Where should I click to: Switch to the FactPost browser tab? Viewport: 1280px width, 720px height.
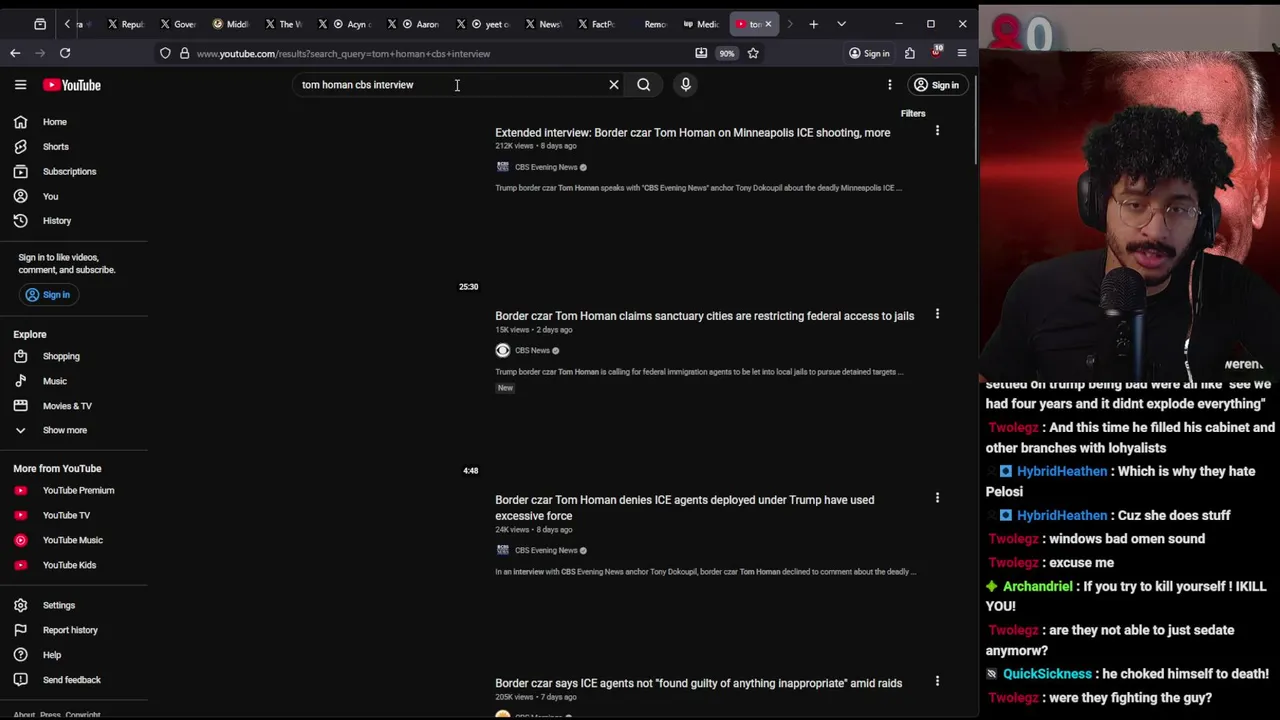[596, 24]
